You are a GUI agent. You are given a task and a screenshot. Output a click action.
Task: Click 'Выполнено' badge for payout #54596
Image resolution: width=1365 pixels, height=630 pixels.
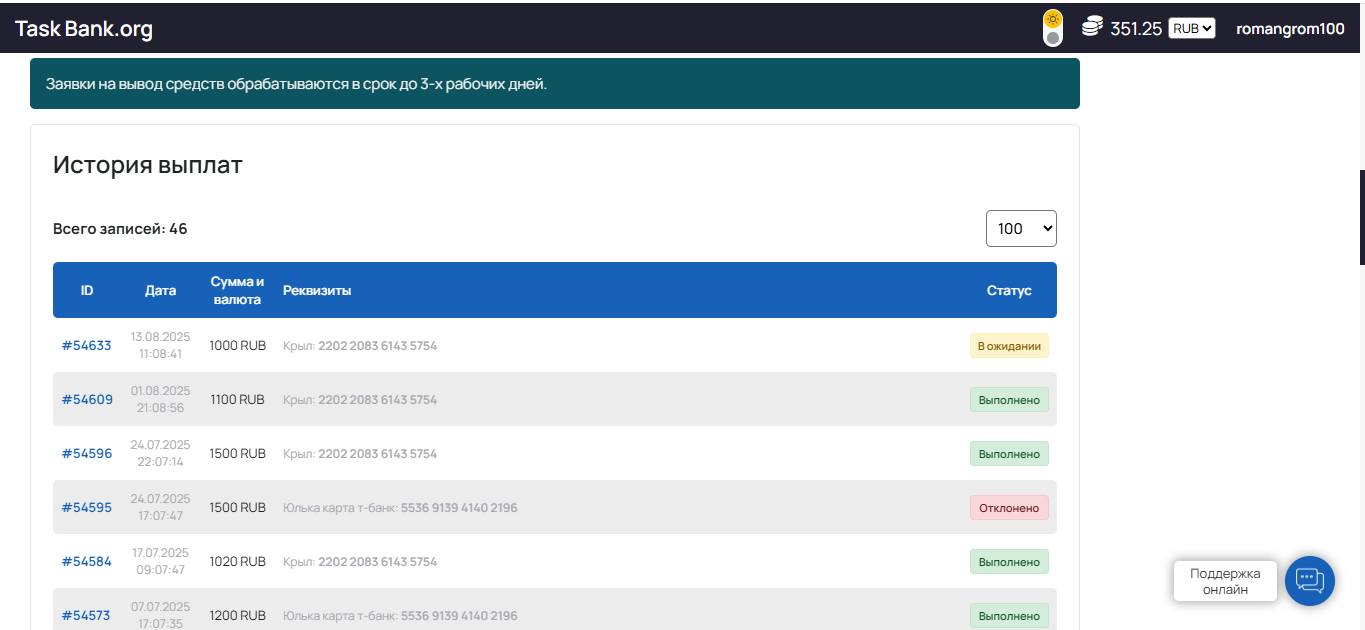pyautogui.click(x=1009, y=454)
